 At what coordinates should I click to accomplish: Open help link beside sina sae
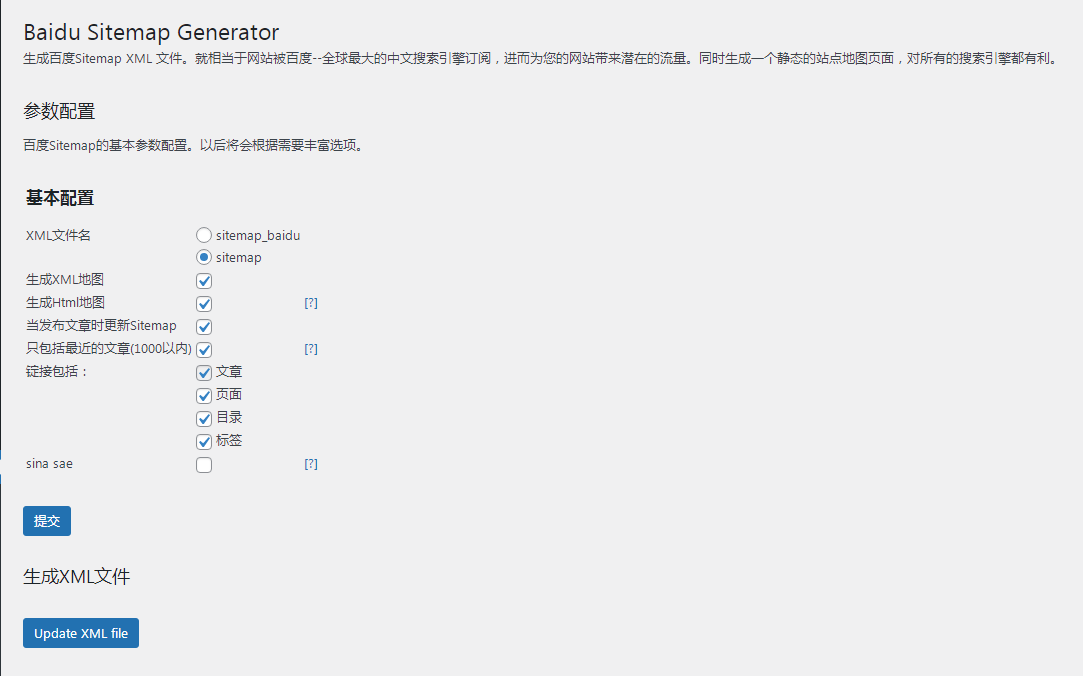pos(311,464)
